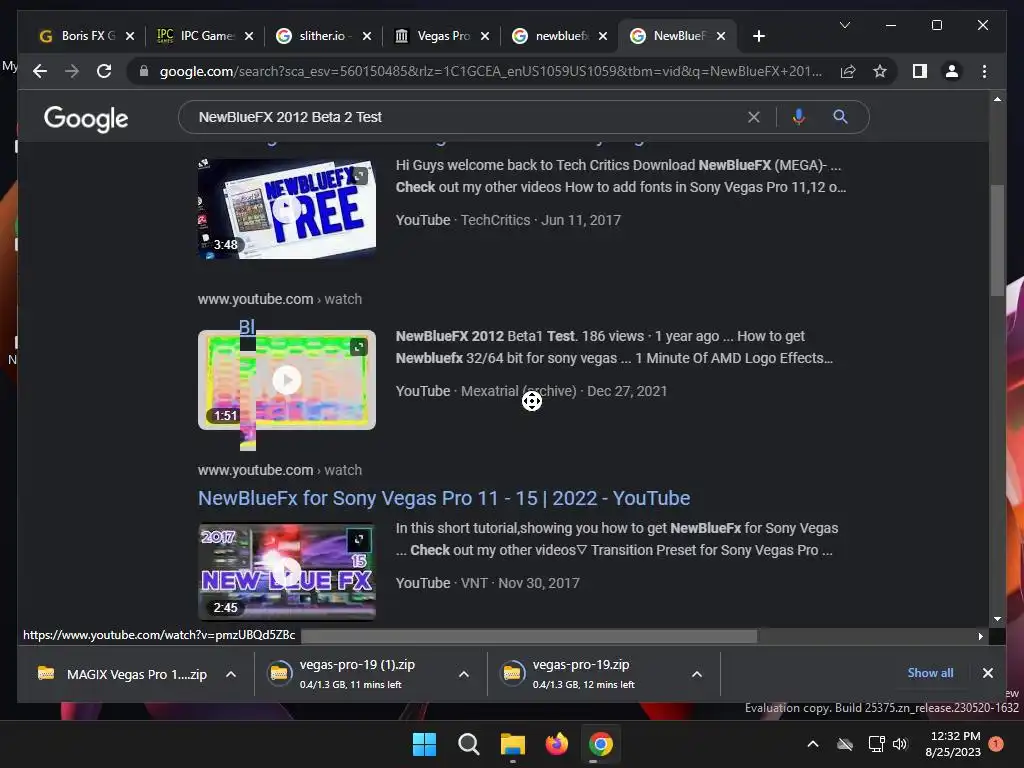1024x768 pixels.
Task: Click the Chrome taskbar icon
Action: 600,744
